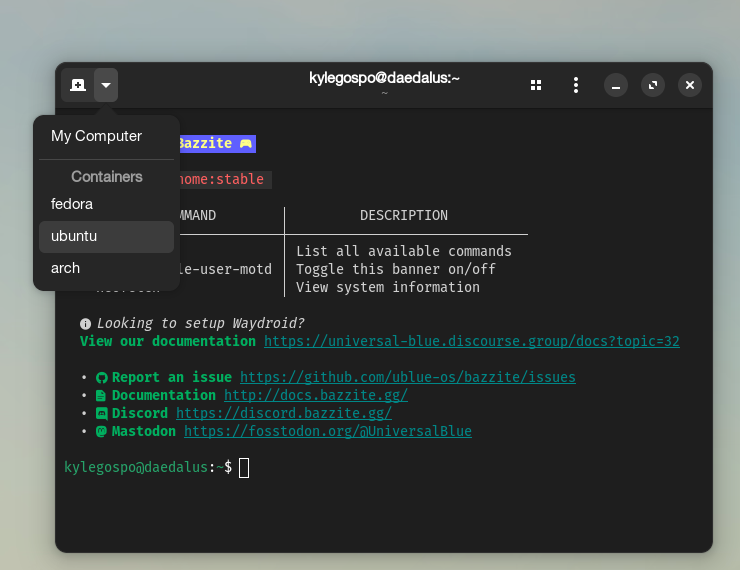Click the window title kylegospo@daedalus:~
Screen dimensions: 740x570
384,78
